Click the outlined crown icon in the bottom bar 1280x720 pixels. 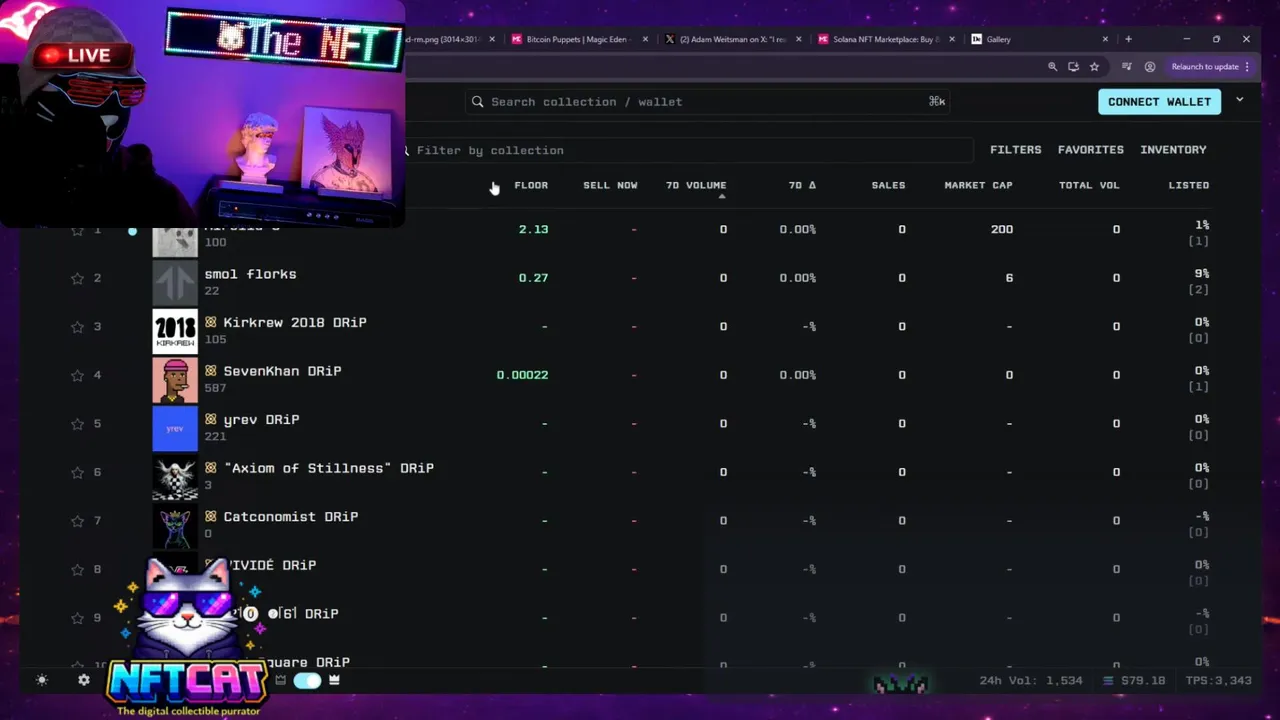281,680
